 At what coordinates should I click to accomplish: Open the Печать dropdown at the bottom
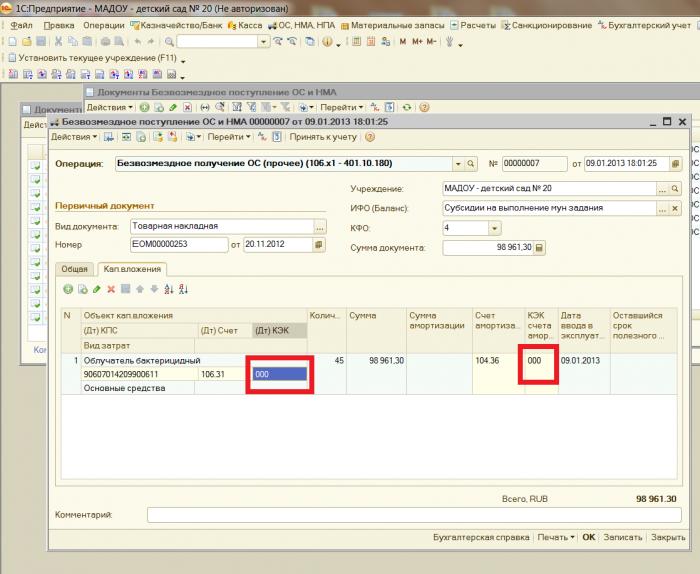555,537
